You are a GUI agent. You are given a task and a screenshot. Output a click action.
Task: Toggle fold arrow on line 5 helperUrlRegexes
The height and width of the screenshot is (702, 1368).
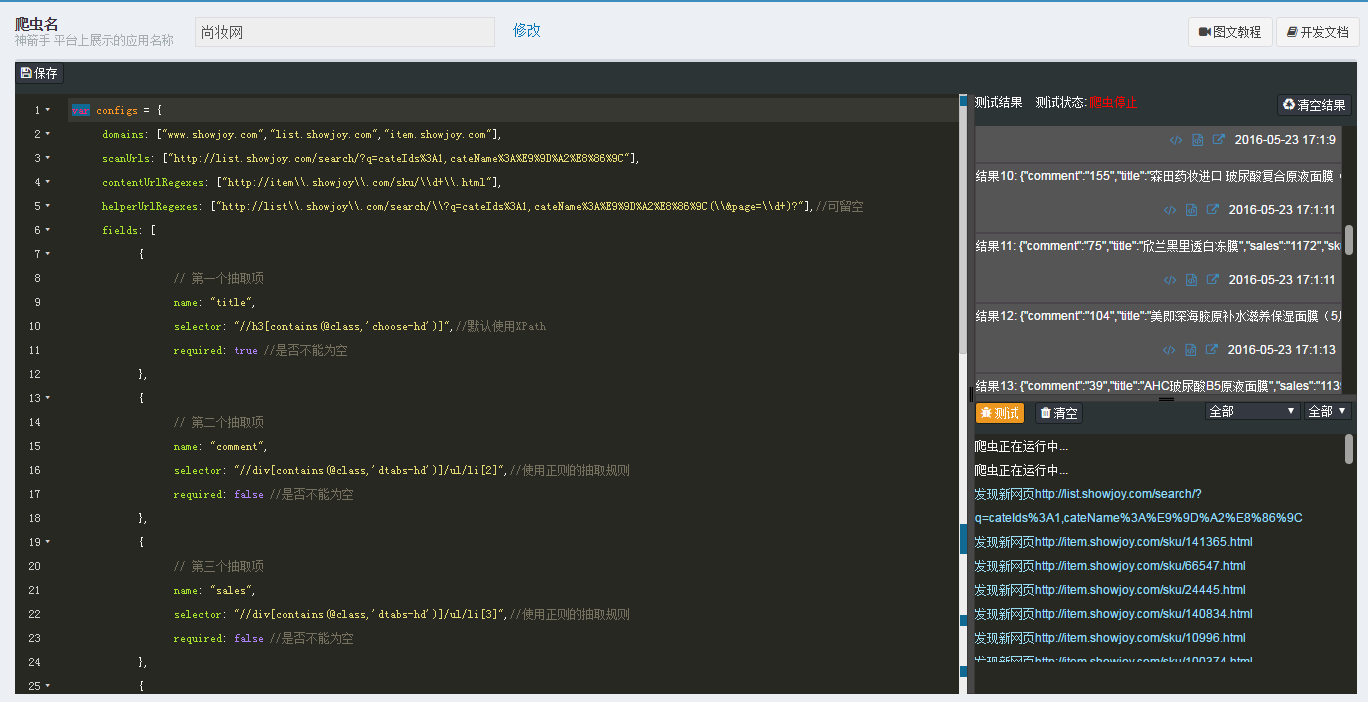[x=48, y=206]
